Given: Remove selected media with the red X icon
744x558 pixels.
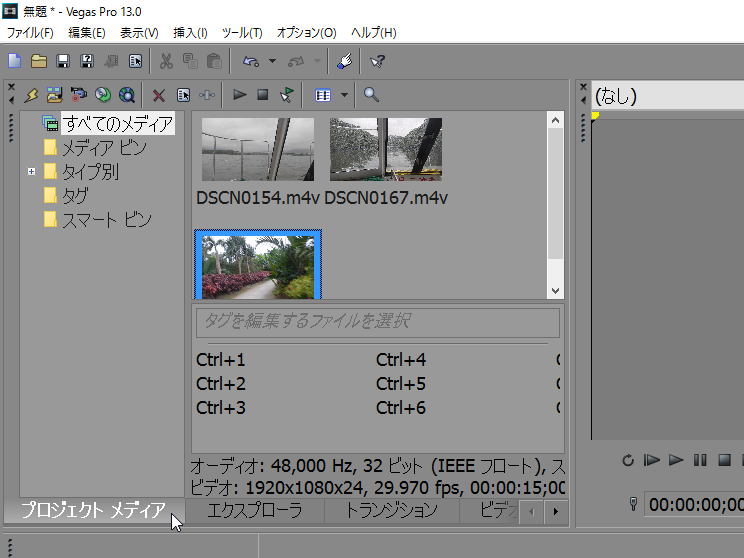Looking at the screenshot, I should 158,95.
